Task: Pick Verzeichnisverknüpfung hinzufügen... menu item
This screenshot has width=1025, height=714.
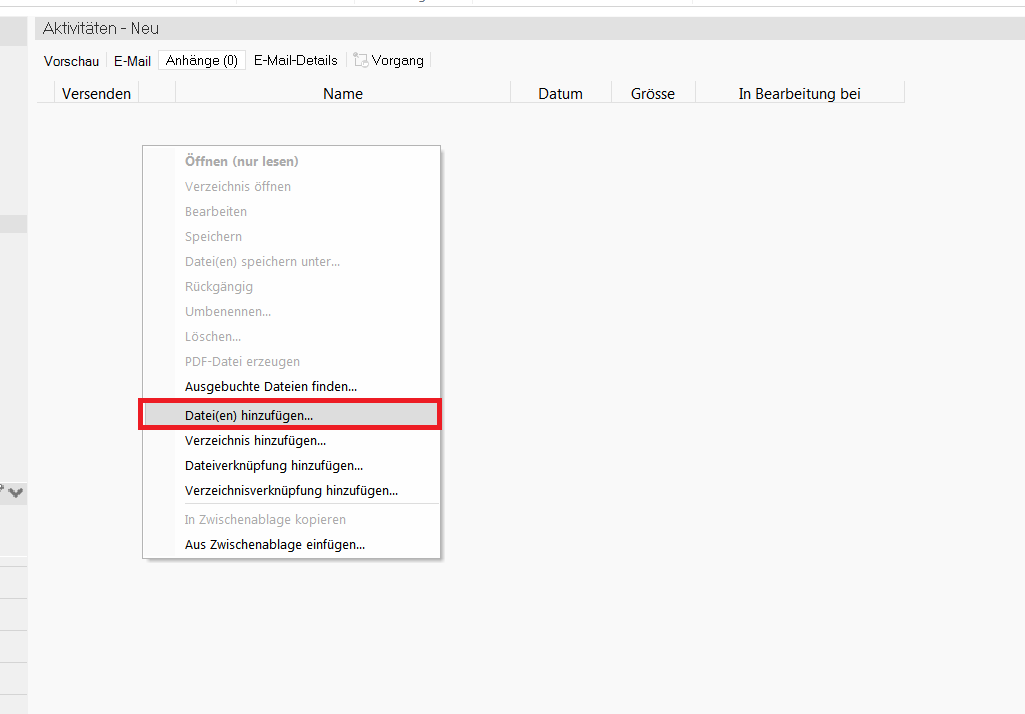Action: (x=291, y=490)
